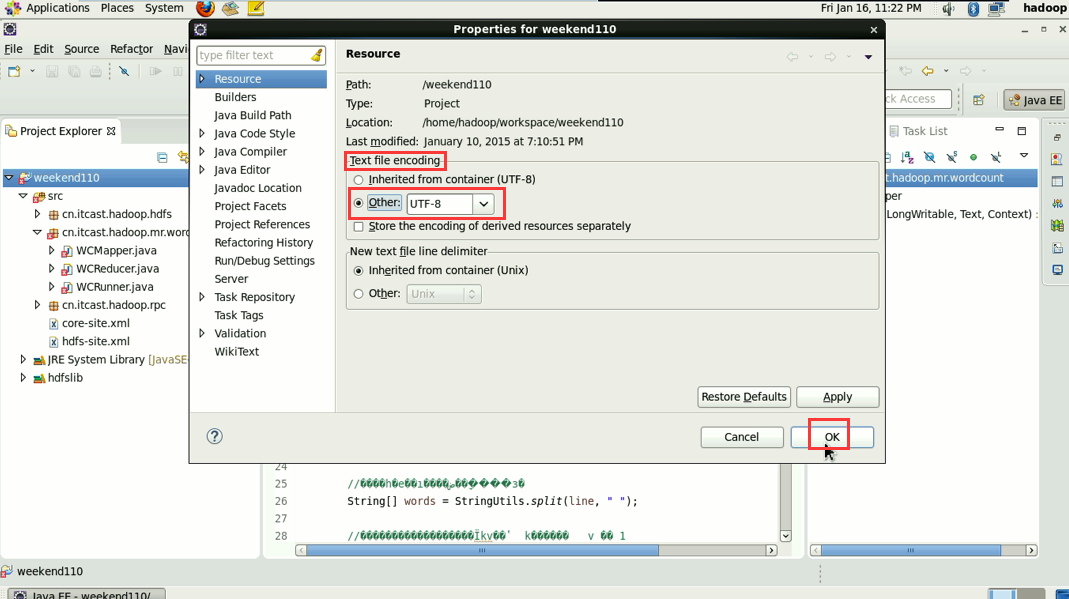
Task: Enable Store encoding of derived resources separately
Action: click(x=359, y=226)
